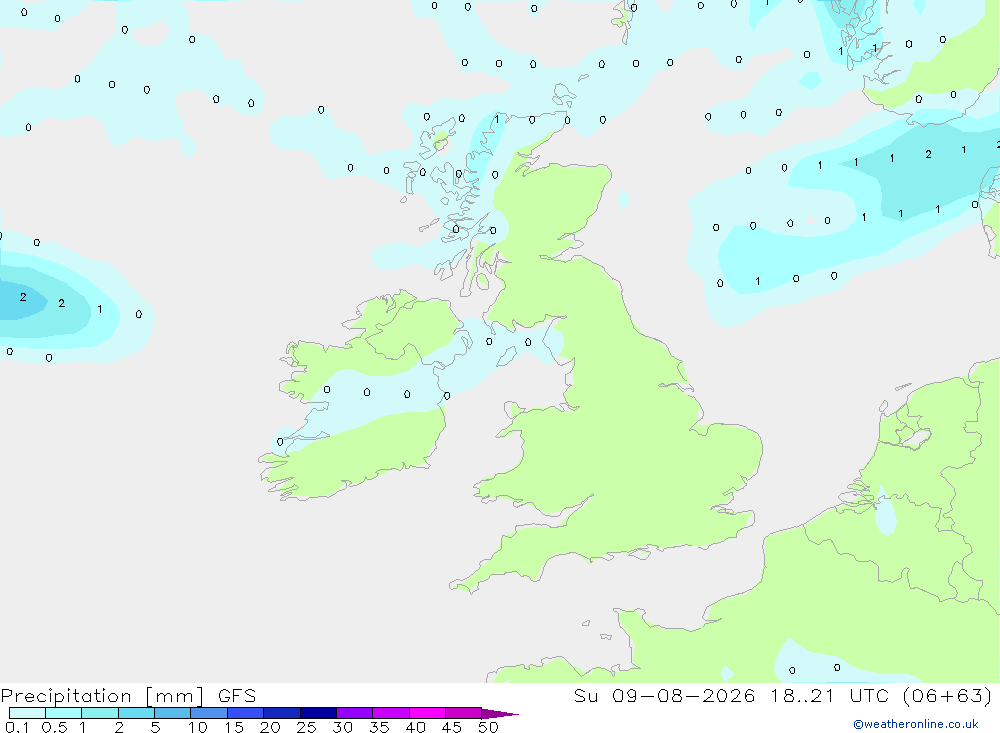Screen dimensions: 1000x733
Task: Click the '20' legend scale label
Action: (270, 727)
